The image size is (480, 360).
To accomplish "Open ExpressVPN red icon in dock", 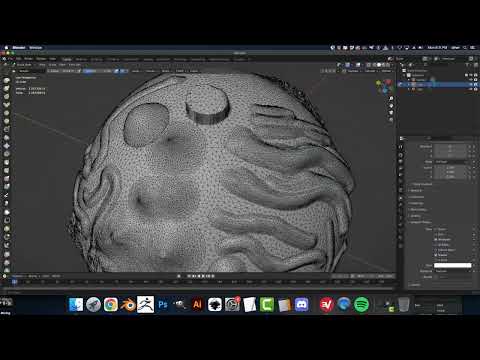I will coord(327,305).
